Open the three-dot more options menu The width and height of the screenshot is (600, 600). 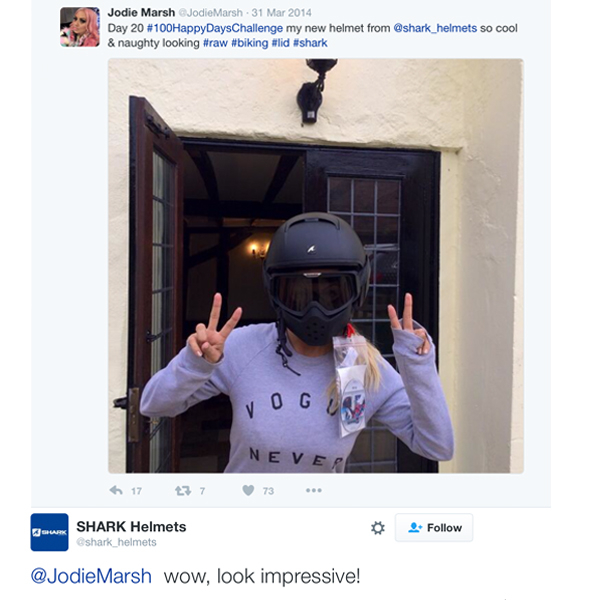[x=314, y=490]
